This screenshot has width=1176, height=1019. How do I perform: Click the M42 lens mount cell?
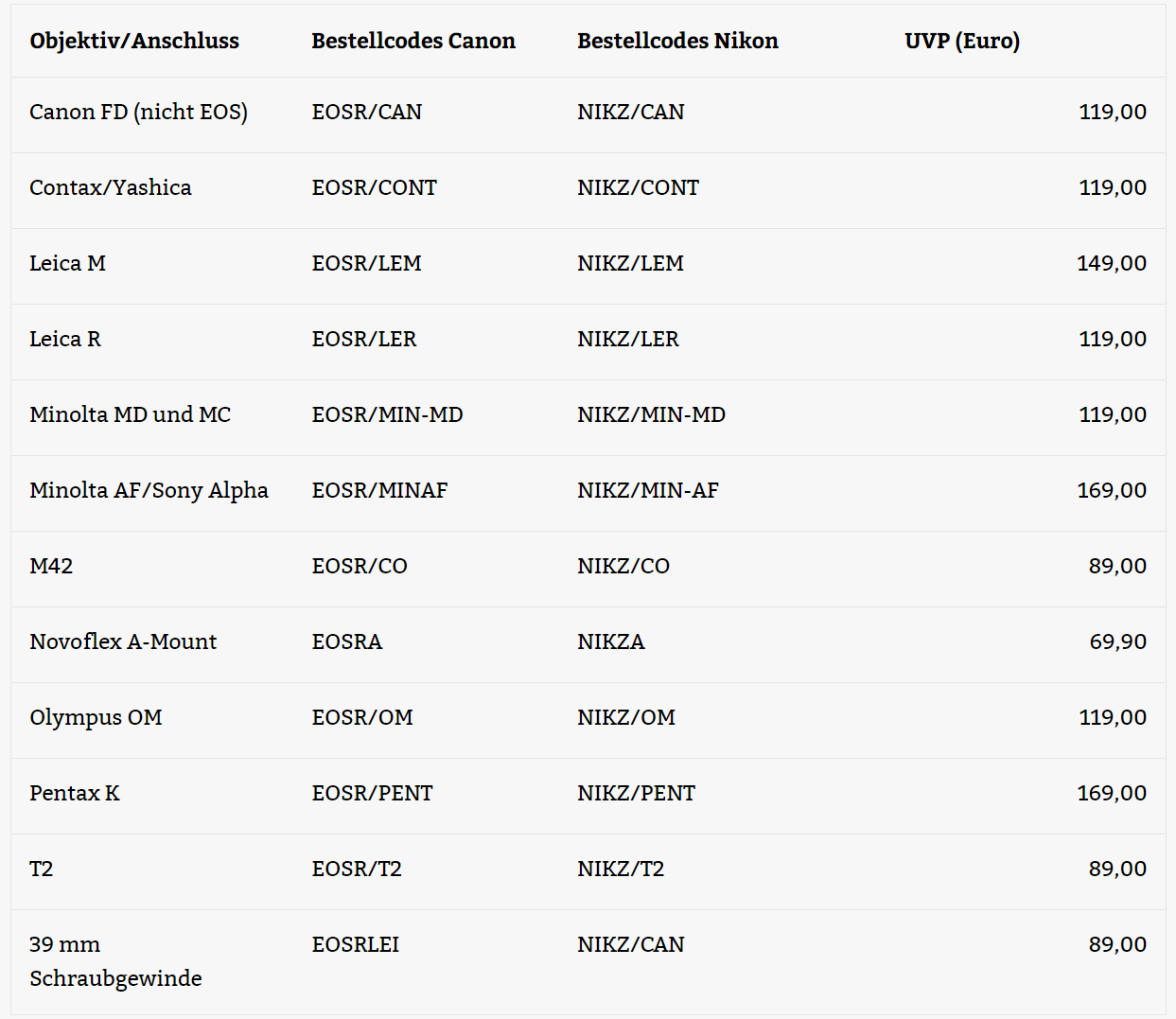tap(51, 566)
